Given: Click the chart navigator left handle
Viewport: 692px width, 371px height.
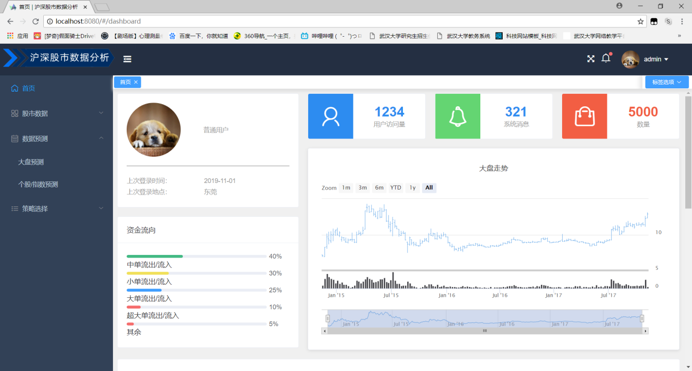Looking at the screenshot, I should click(x=327, y=318).
